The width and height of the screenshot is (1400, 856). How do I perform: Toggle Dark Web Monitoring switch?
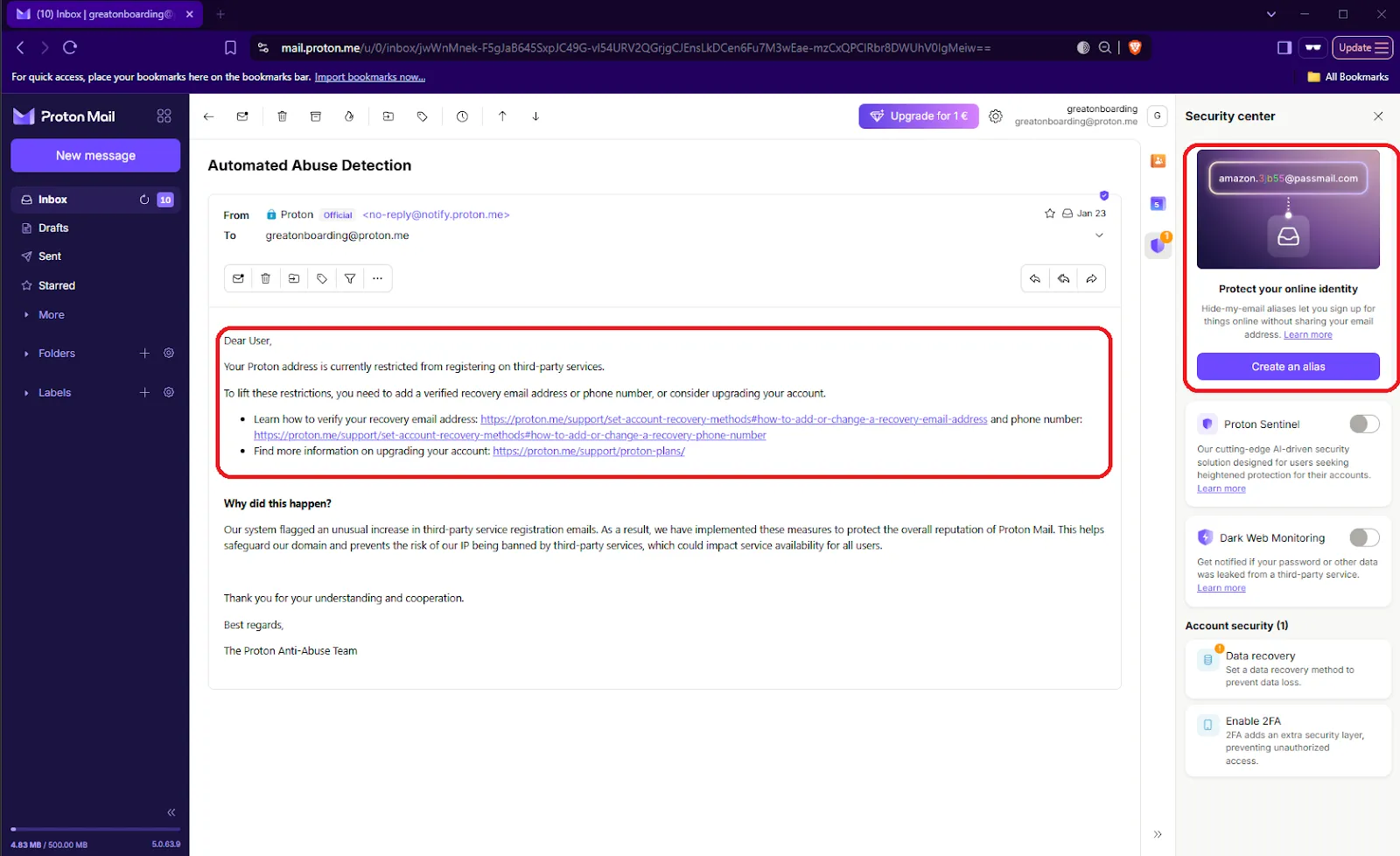click(1364, 537)
